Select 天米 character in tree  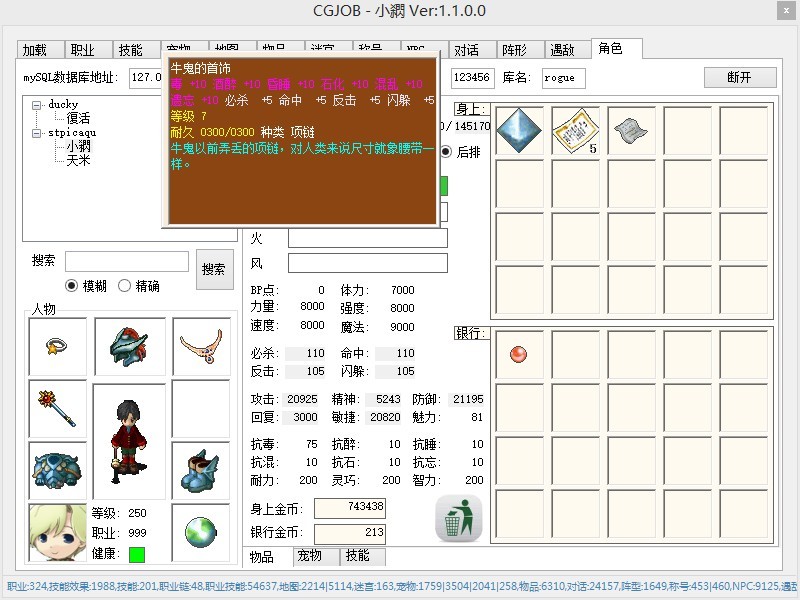coord(78,160)
